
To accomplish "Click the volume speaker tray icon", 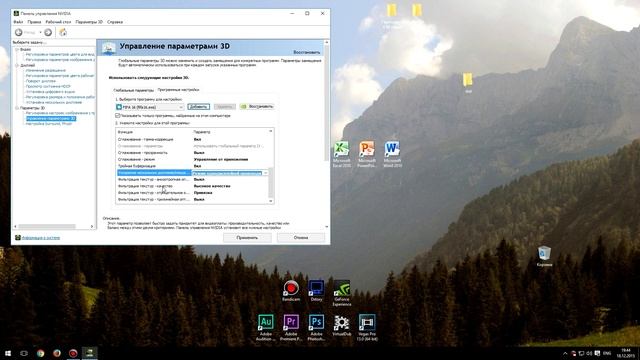I will coord(589,353).
